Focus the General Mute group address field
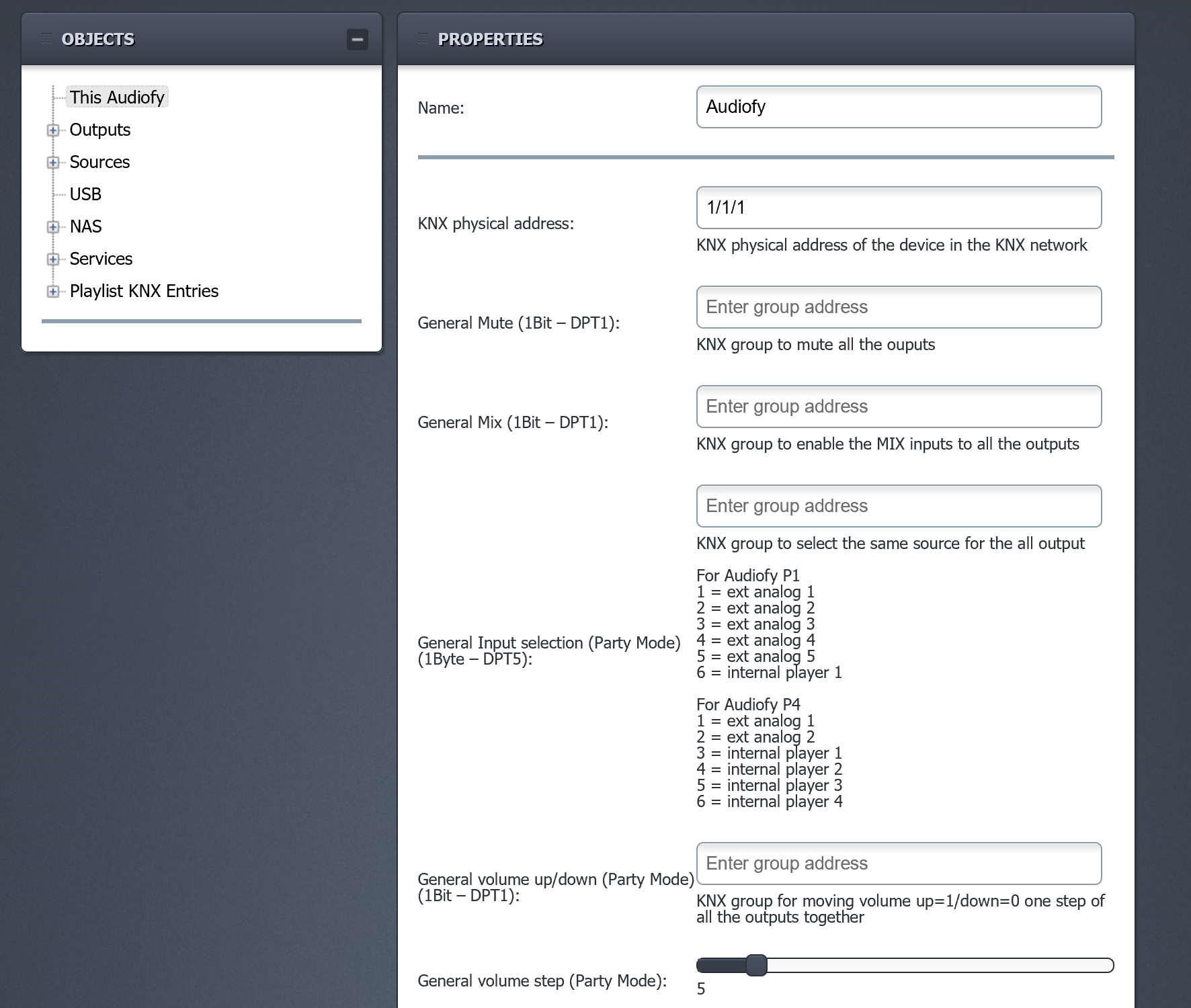 click(899, 307)
